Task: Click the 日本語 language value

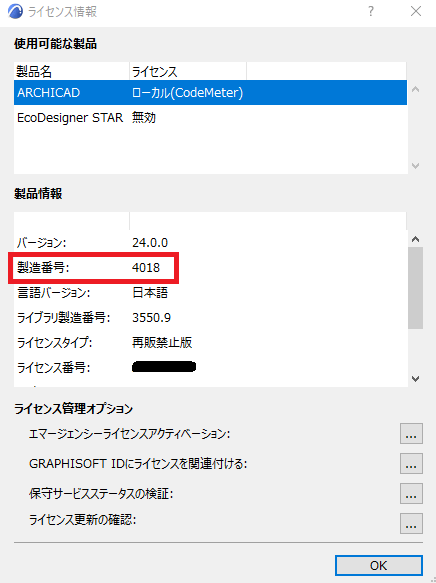Action: [x=150, y=293]
